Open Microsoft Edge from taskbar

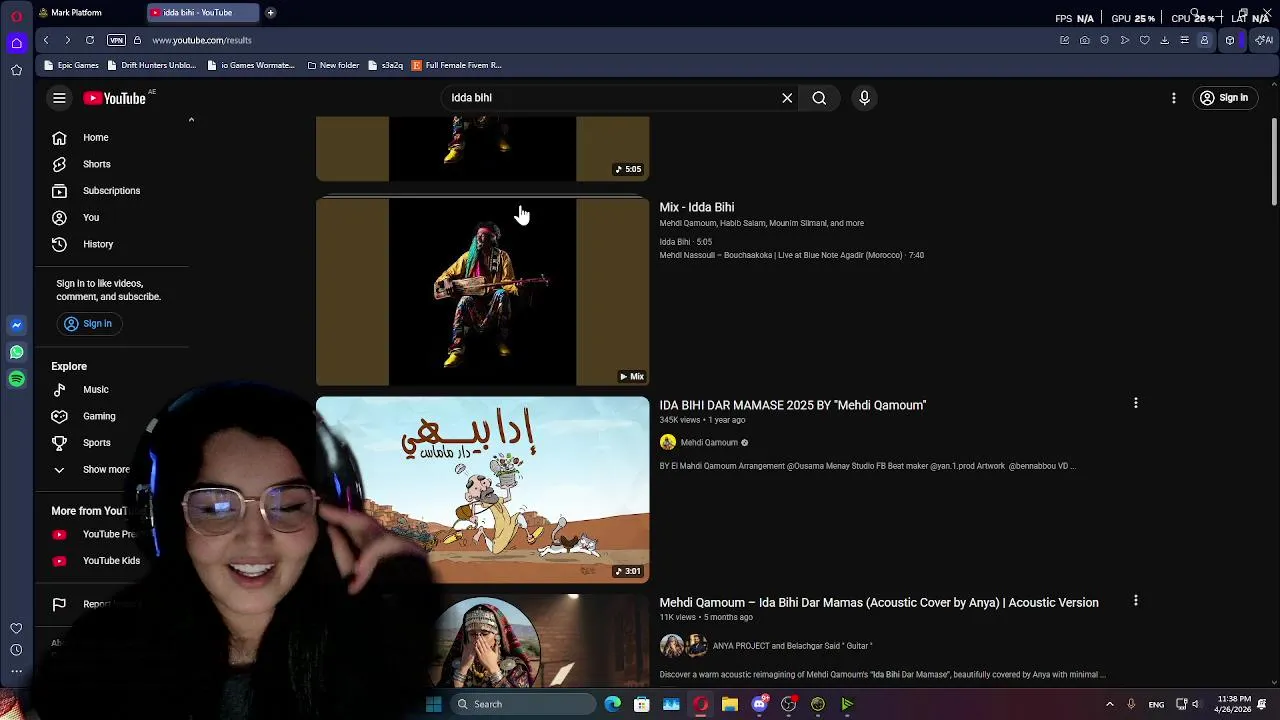pyautogui.click(x=612, y=704)
